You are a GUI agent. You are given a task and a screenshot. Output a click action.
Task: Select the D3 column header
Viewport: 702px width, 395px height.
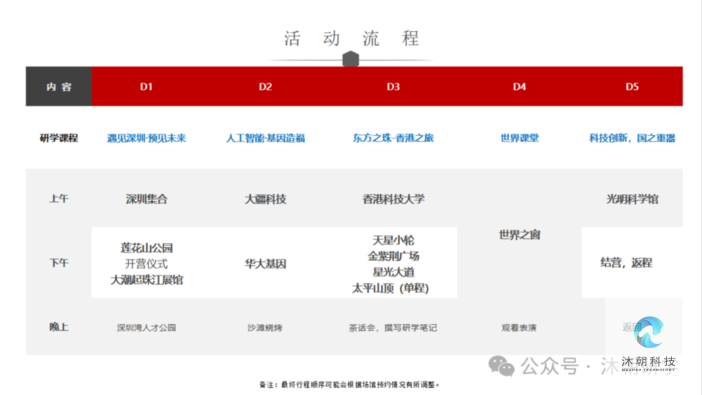pos(393,87)
